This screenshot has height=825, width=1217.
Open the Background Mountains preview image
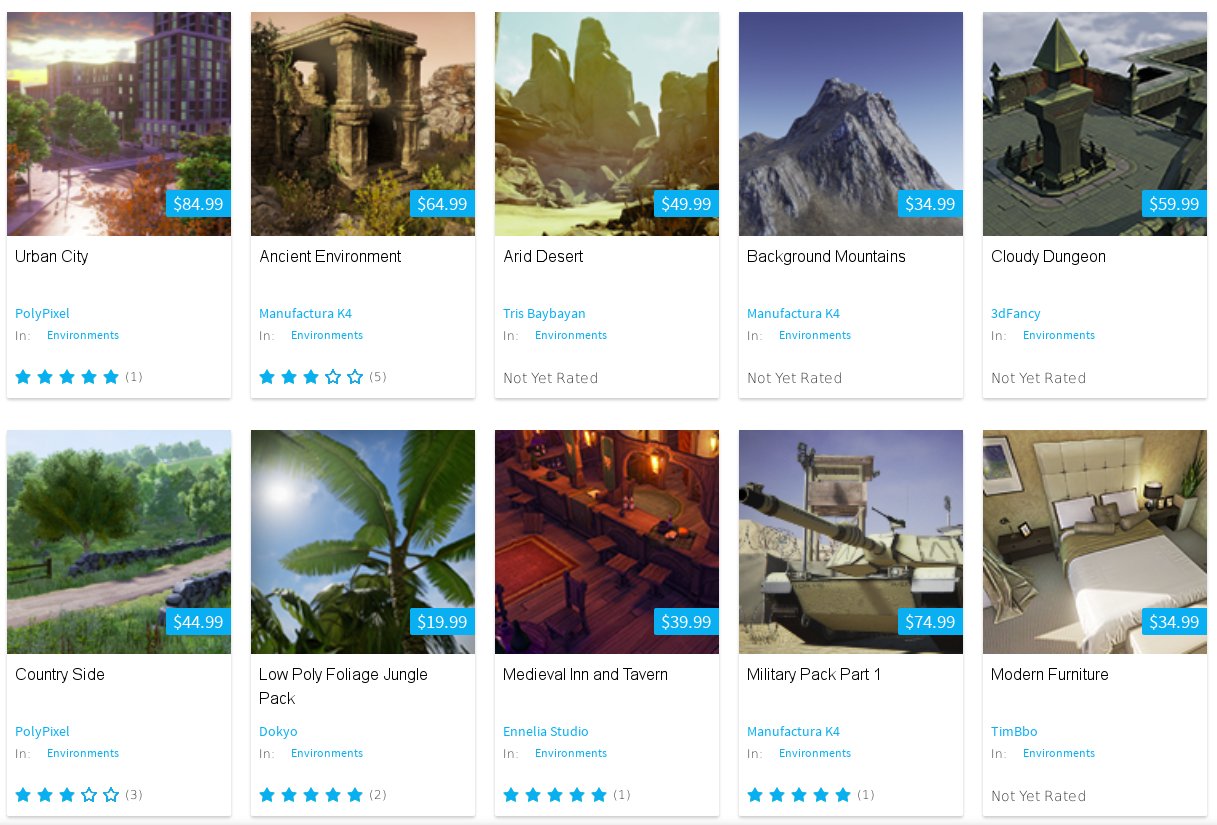[851, 124]
